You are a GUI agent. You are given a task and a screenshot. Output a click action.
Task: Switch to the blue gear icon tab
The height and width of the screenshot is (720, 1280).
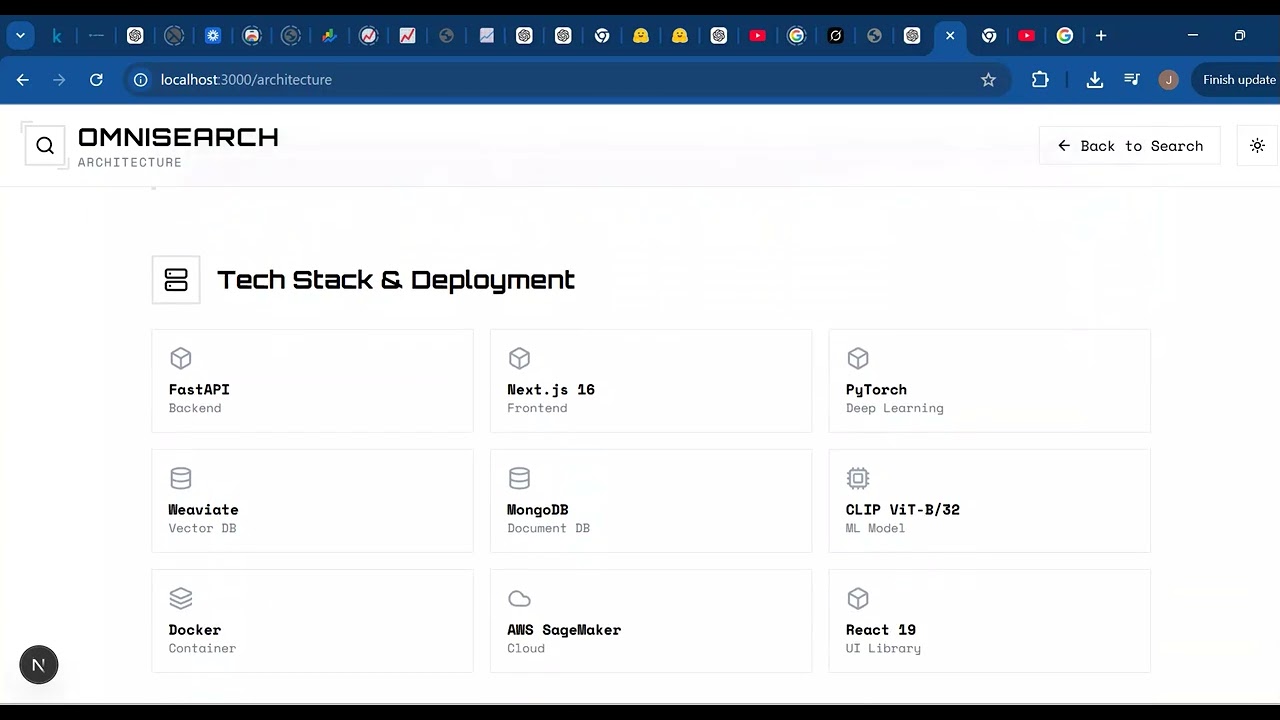(213, 36)
